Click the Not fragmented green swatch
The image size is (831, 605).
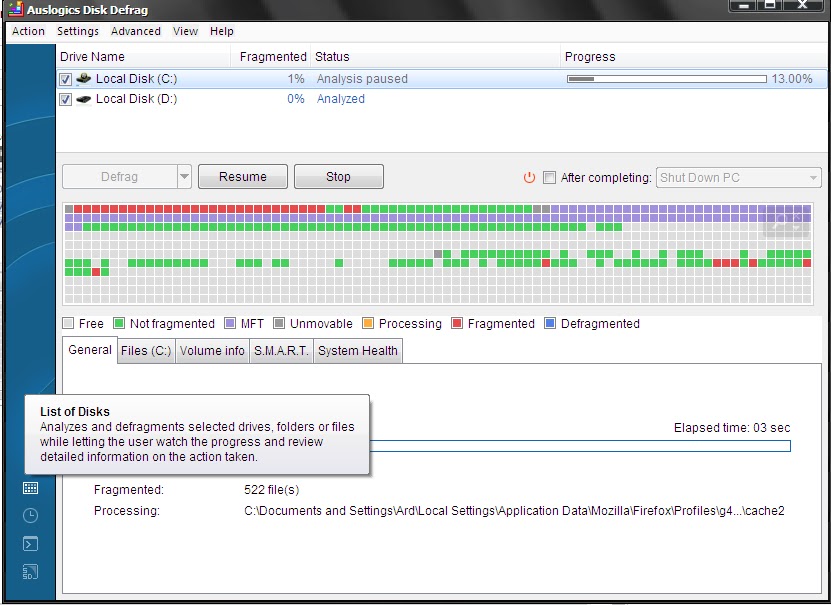[x=119, y=323]
